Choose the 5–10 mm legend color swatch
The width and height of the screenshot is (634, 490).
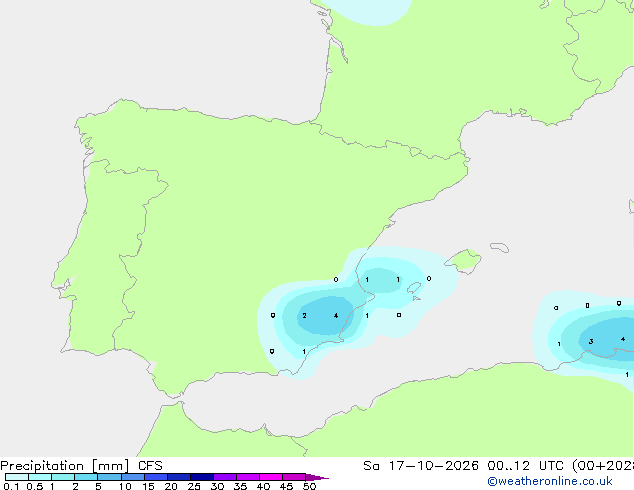click(x=109, y=477)
